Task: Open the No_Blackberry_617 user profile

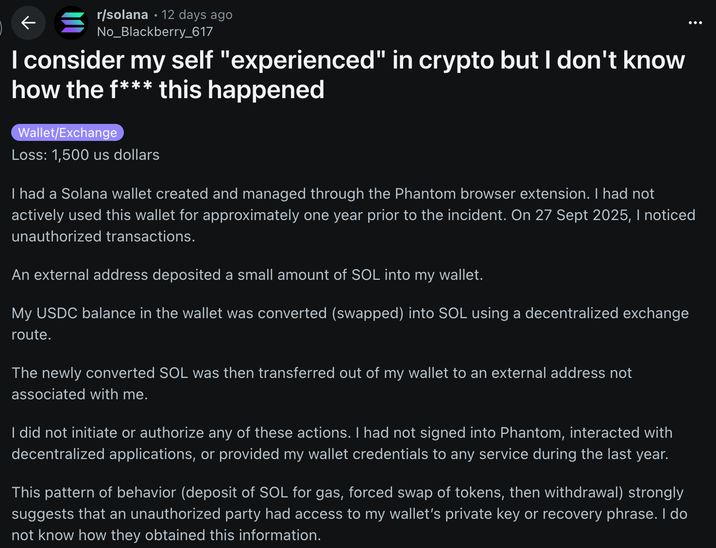Action: tap(154, 31)
